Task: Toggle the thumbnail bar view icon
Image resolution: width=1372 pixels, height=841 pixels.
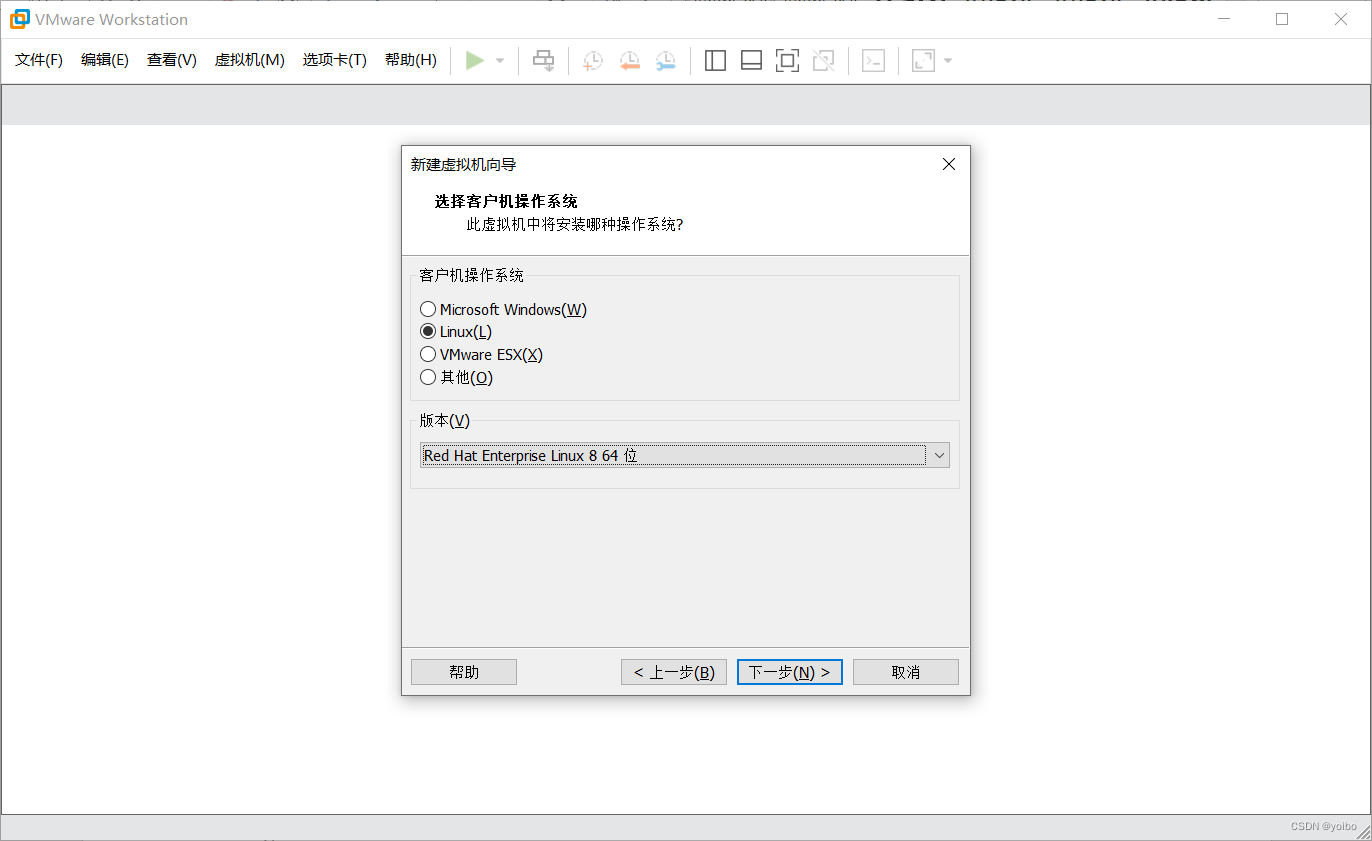Action: click(751, 61)
